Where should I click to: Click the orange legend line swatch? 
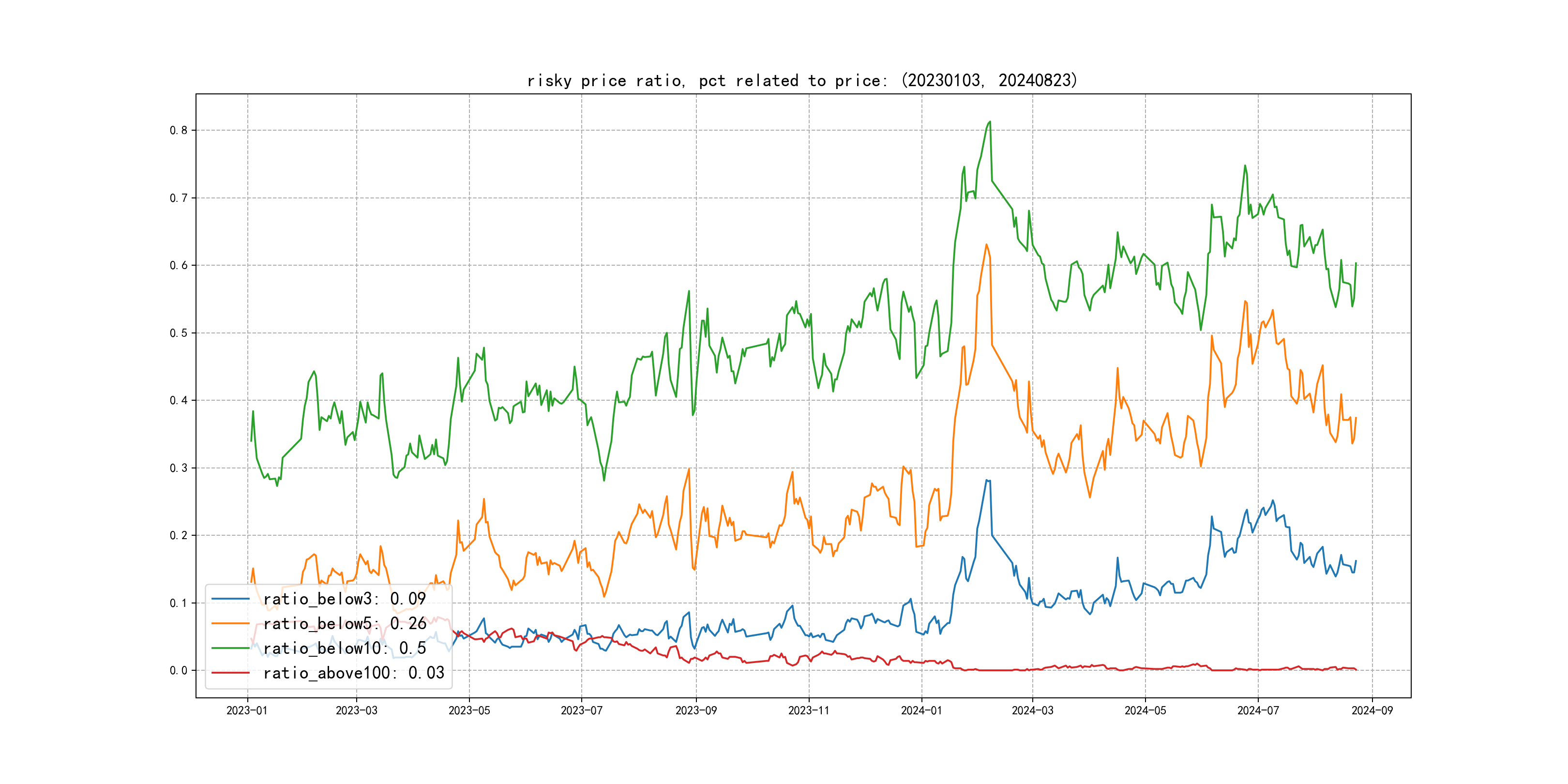tap(231, 624)
